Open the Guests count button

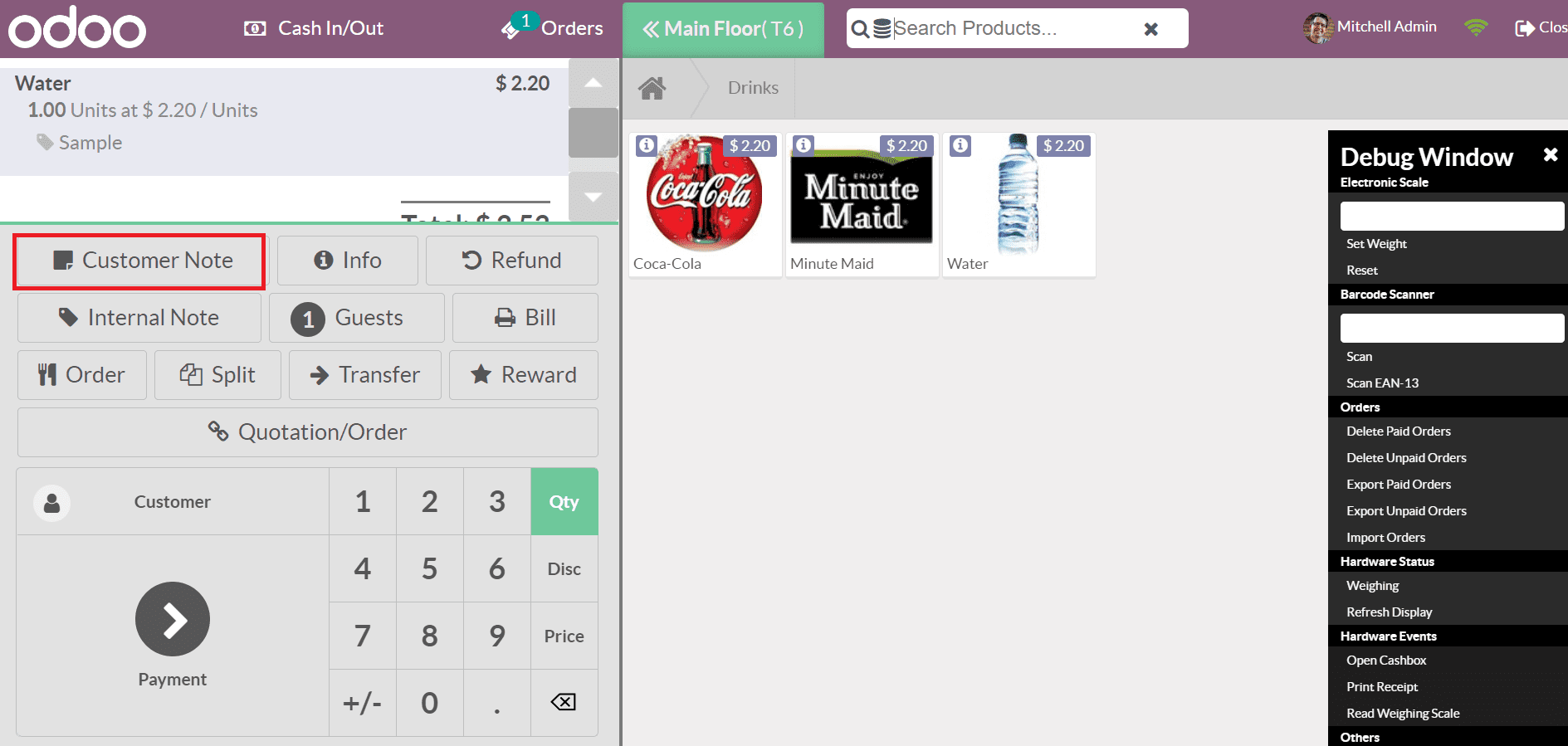[x=357, y=318]
